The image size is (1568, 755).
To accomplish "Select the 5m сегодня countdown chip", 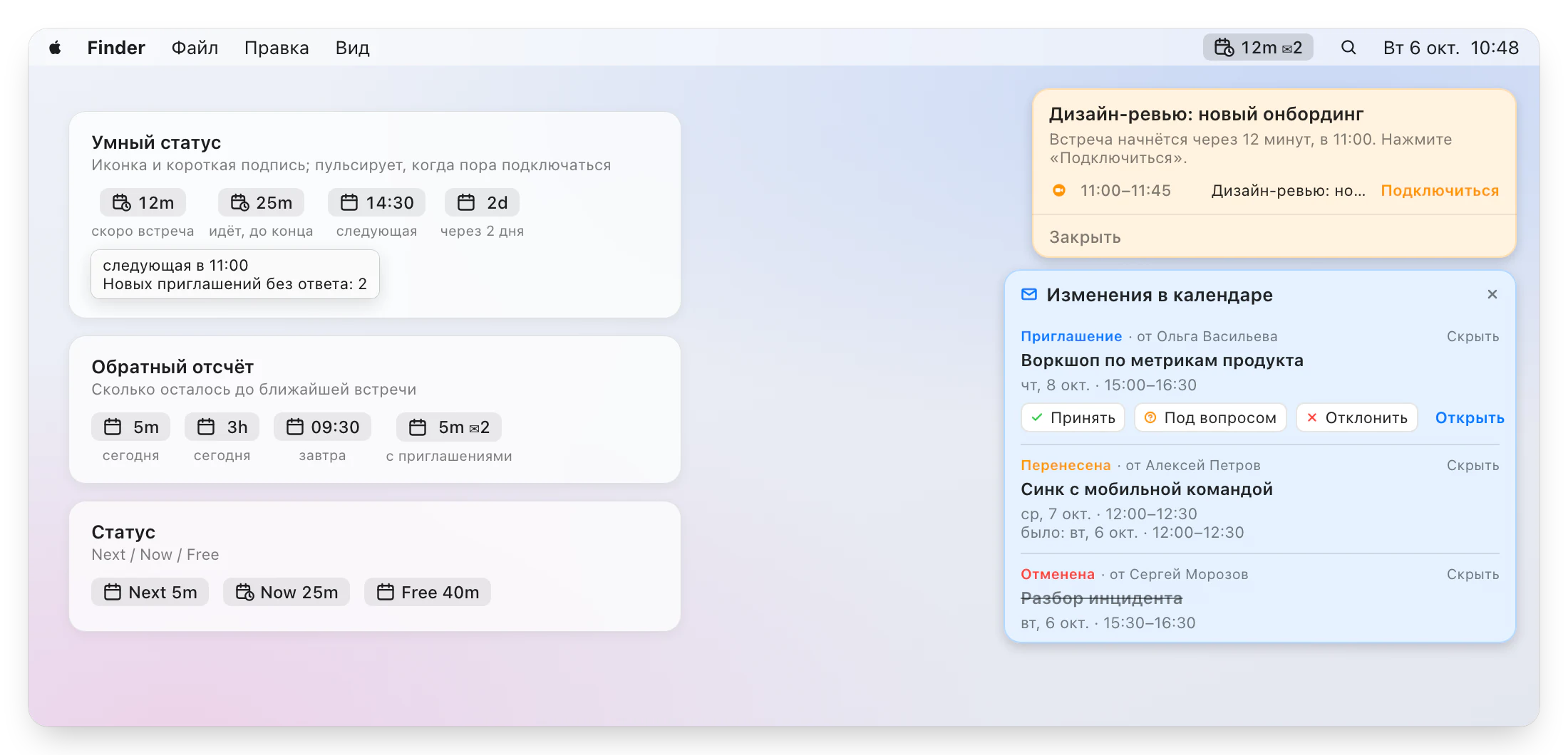I will (131, 427).
